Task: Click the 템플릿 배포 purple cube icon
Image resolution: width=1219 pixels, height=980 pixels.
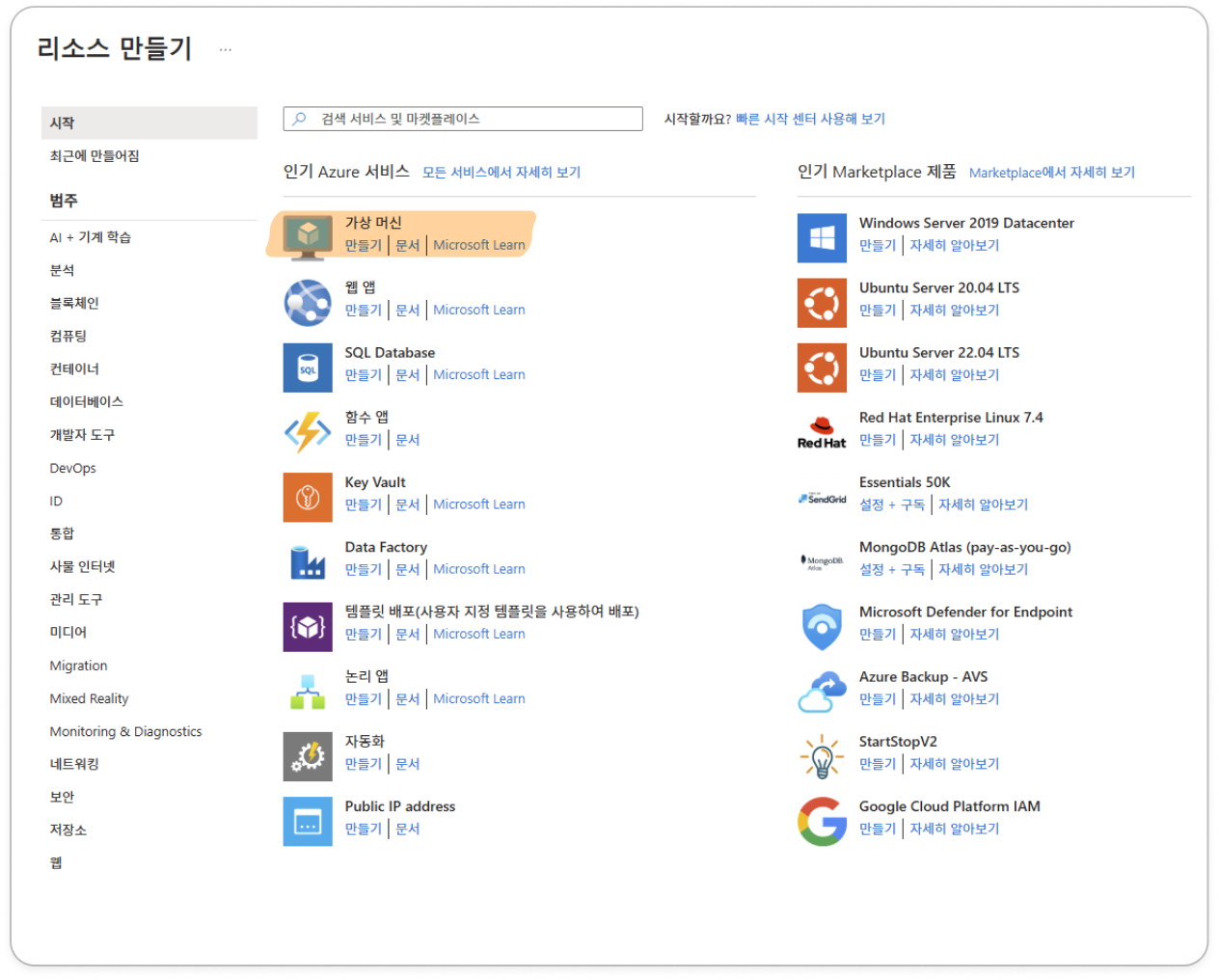Action: (308, 626)
